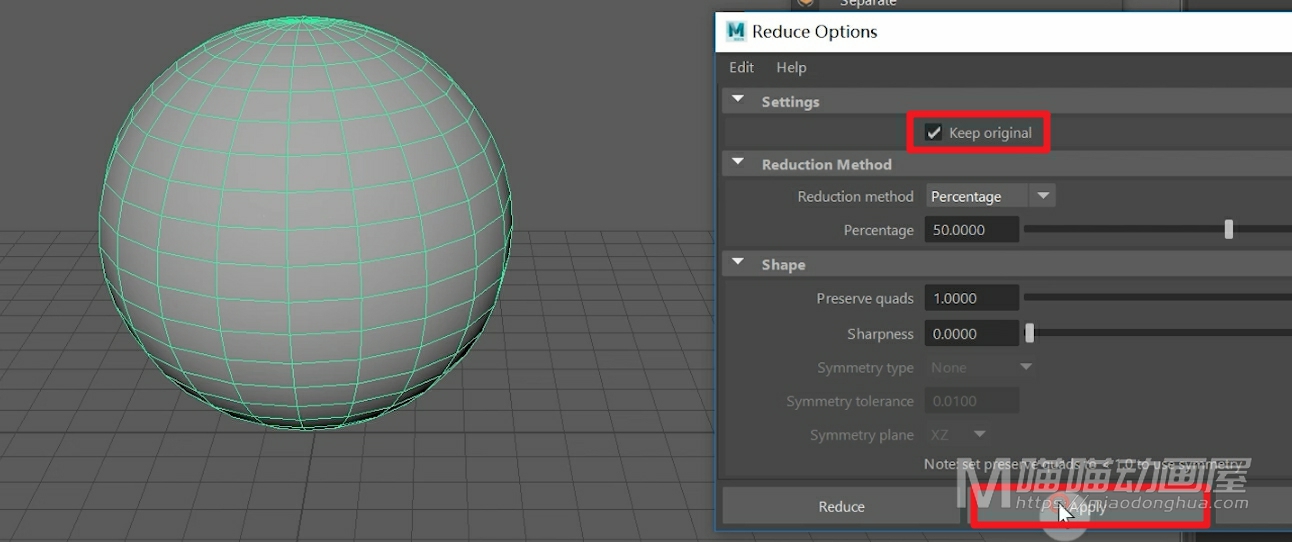This screenshot has width=1292, height=542.
Task: Collapse the Settings section
Action: [x=738, y=100]
